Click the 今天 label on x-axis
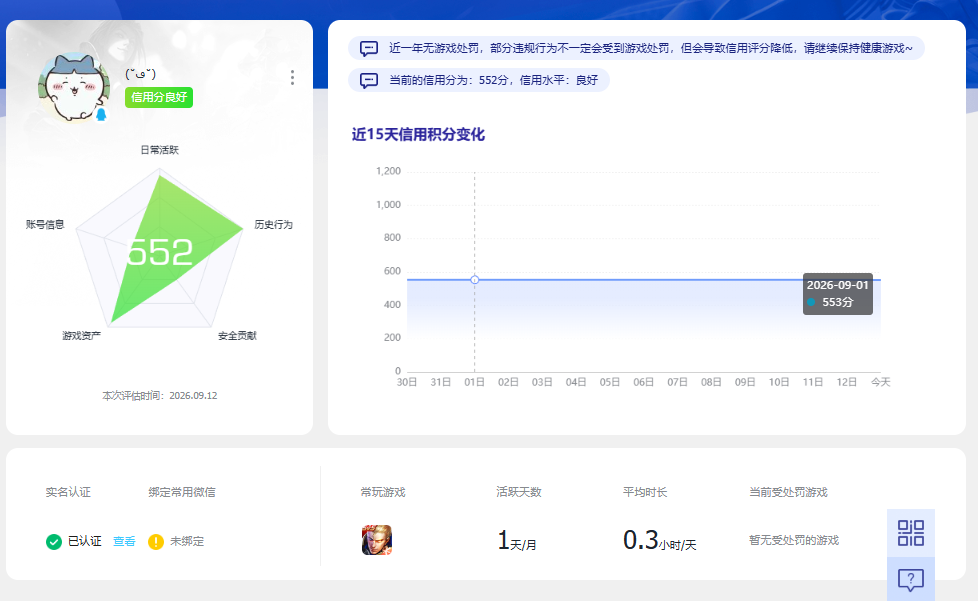 (x=881, y=382)
